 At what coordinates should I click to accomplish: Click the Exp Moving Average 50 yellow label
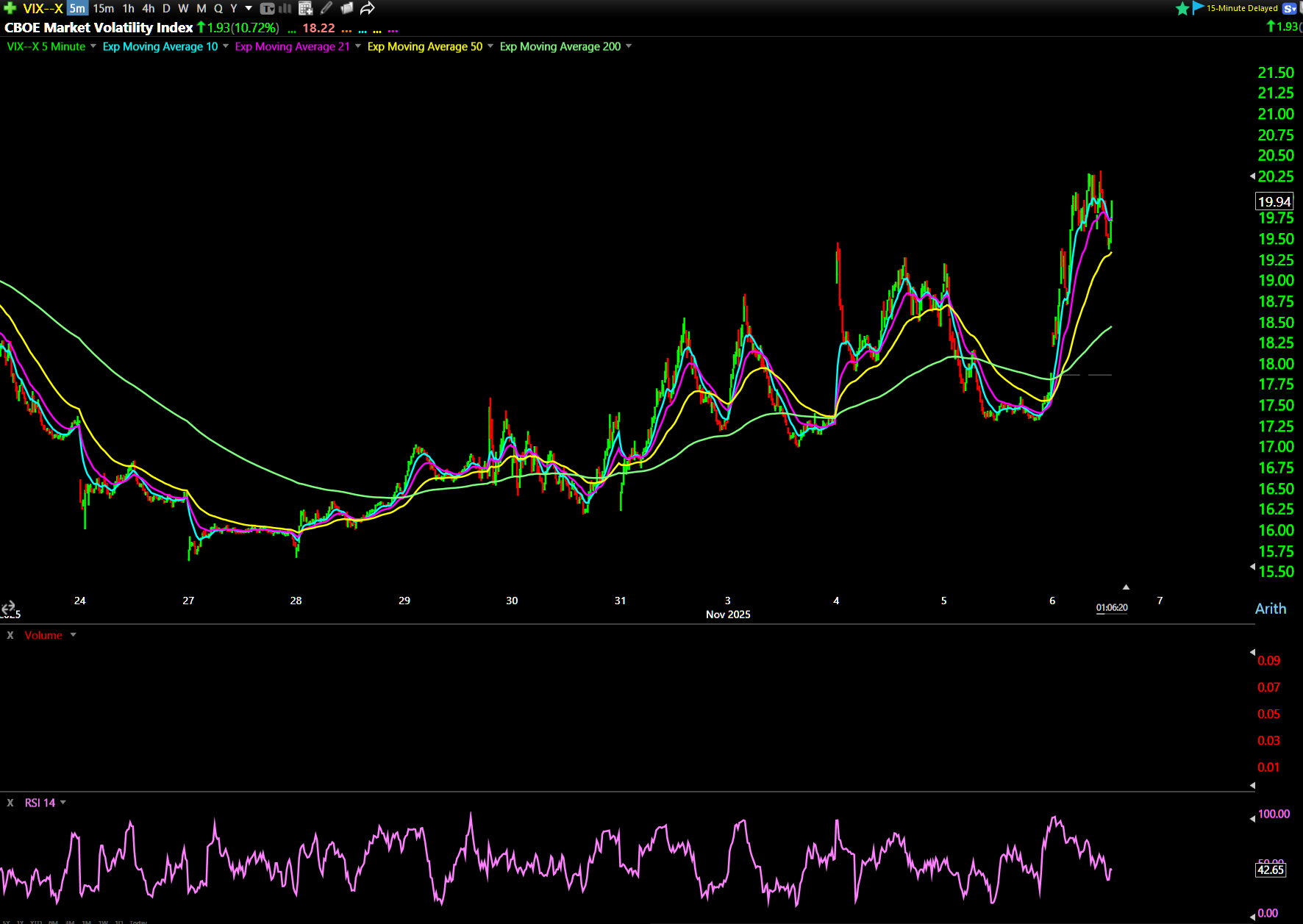coord(424,46)
